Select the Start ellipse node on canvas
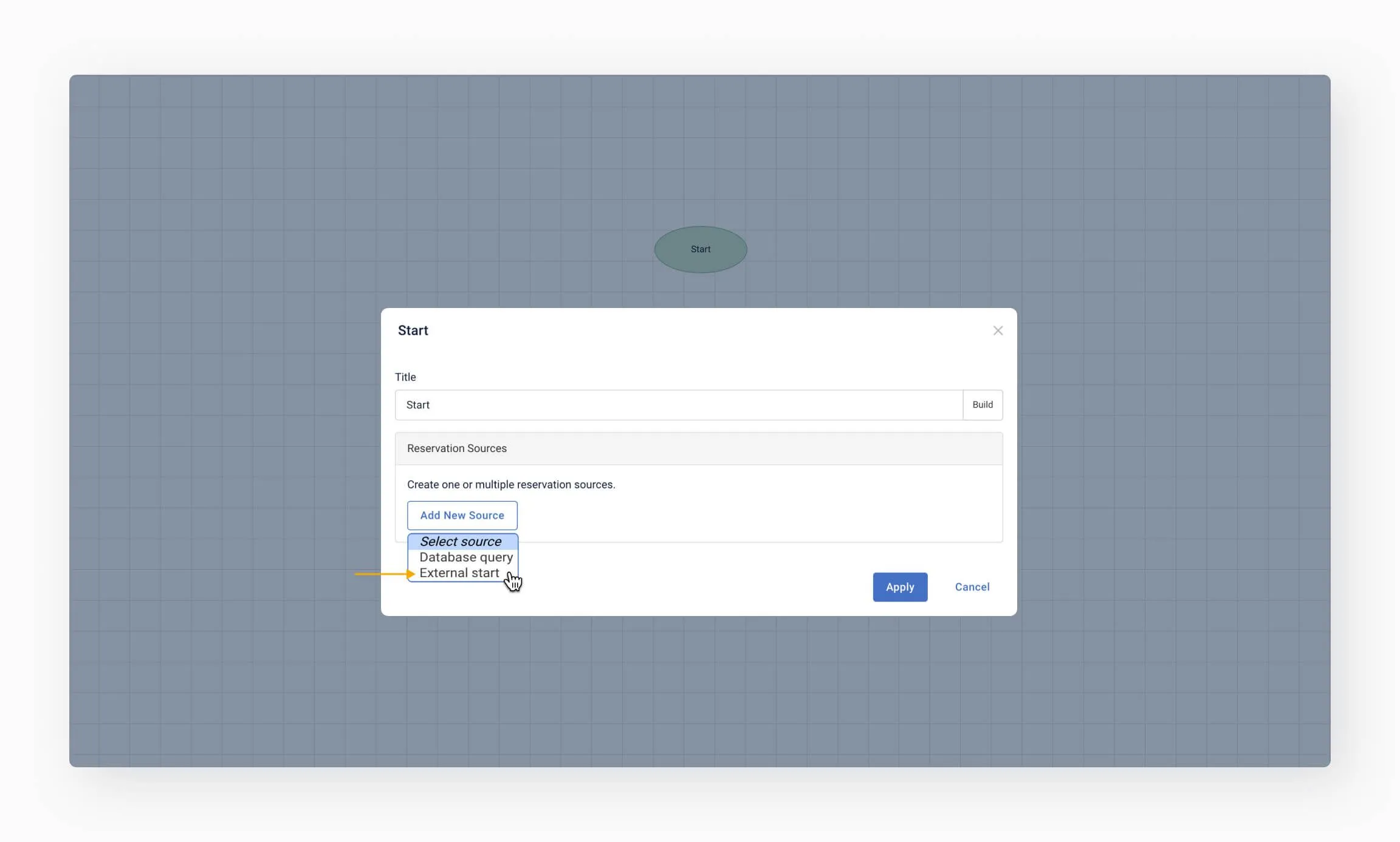 pyautogui.click(x=700, y=249)
